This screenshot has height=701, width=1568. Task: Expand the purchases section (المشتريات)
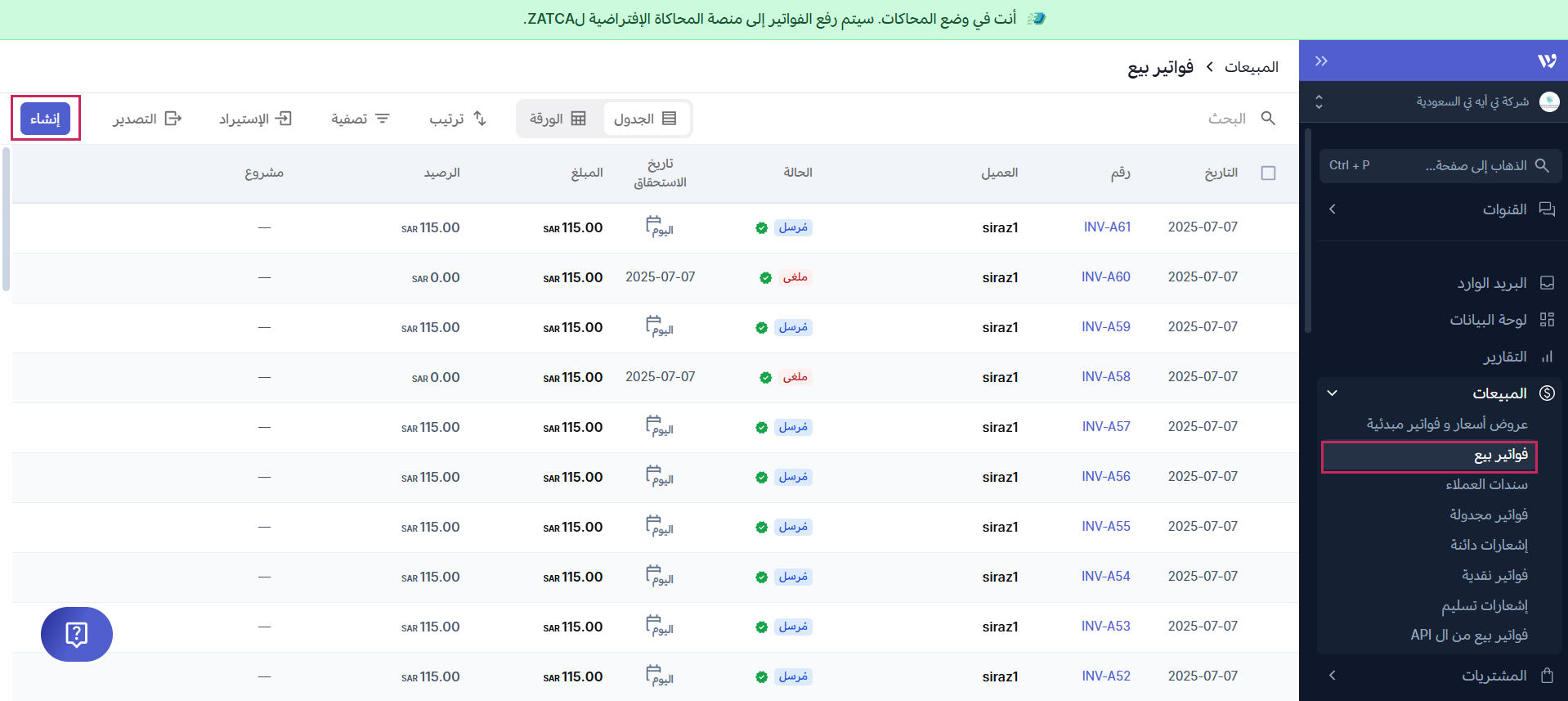[x=1332, y=676]
